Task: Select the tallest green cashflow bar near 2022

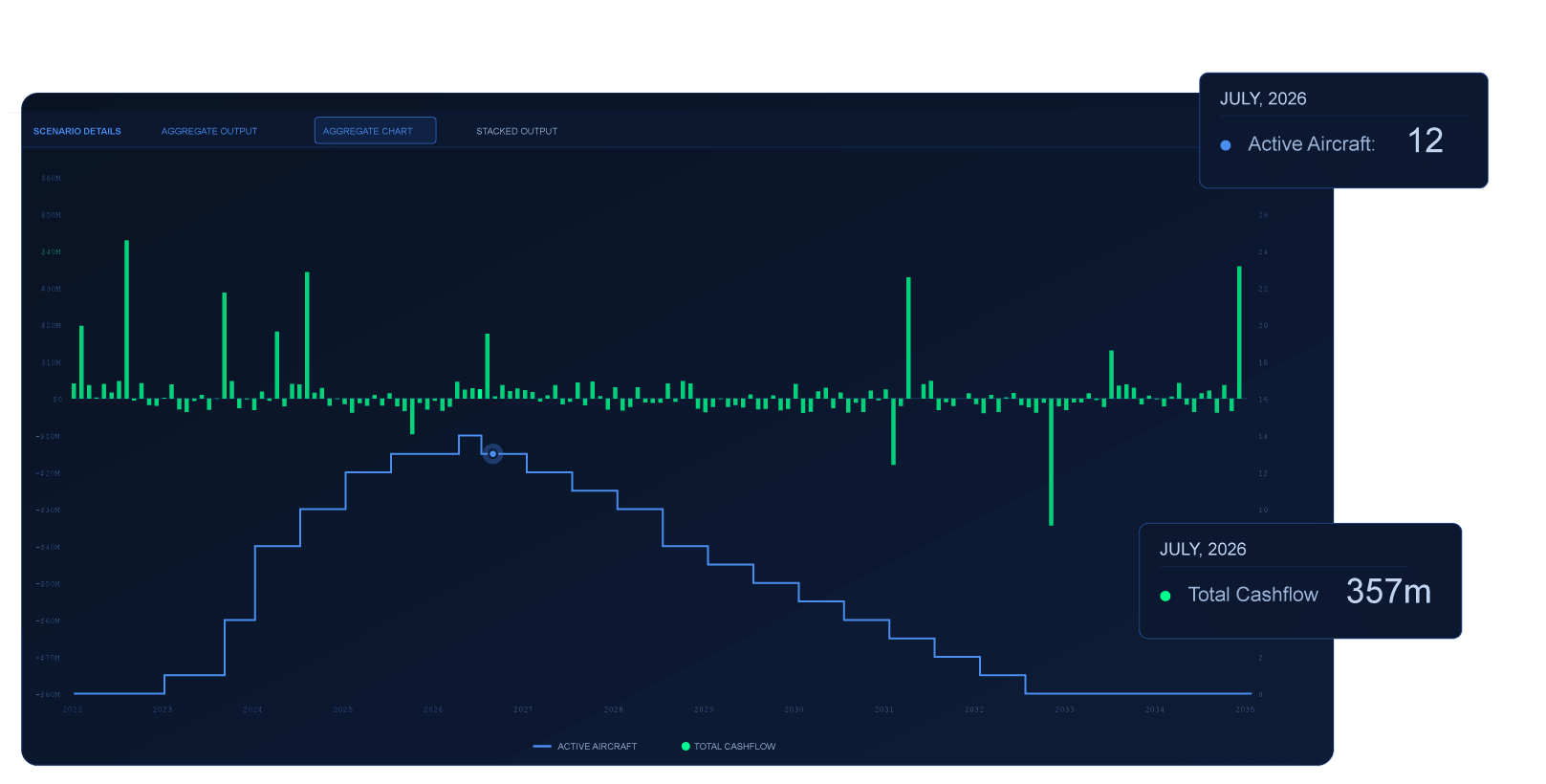Action: click(126, 319)
